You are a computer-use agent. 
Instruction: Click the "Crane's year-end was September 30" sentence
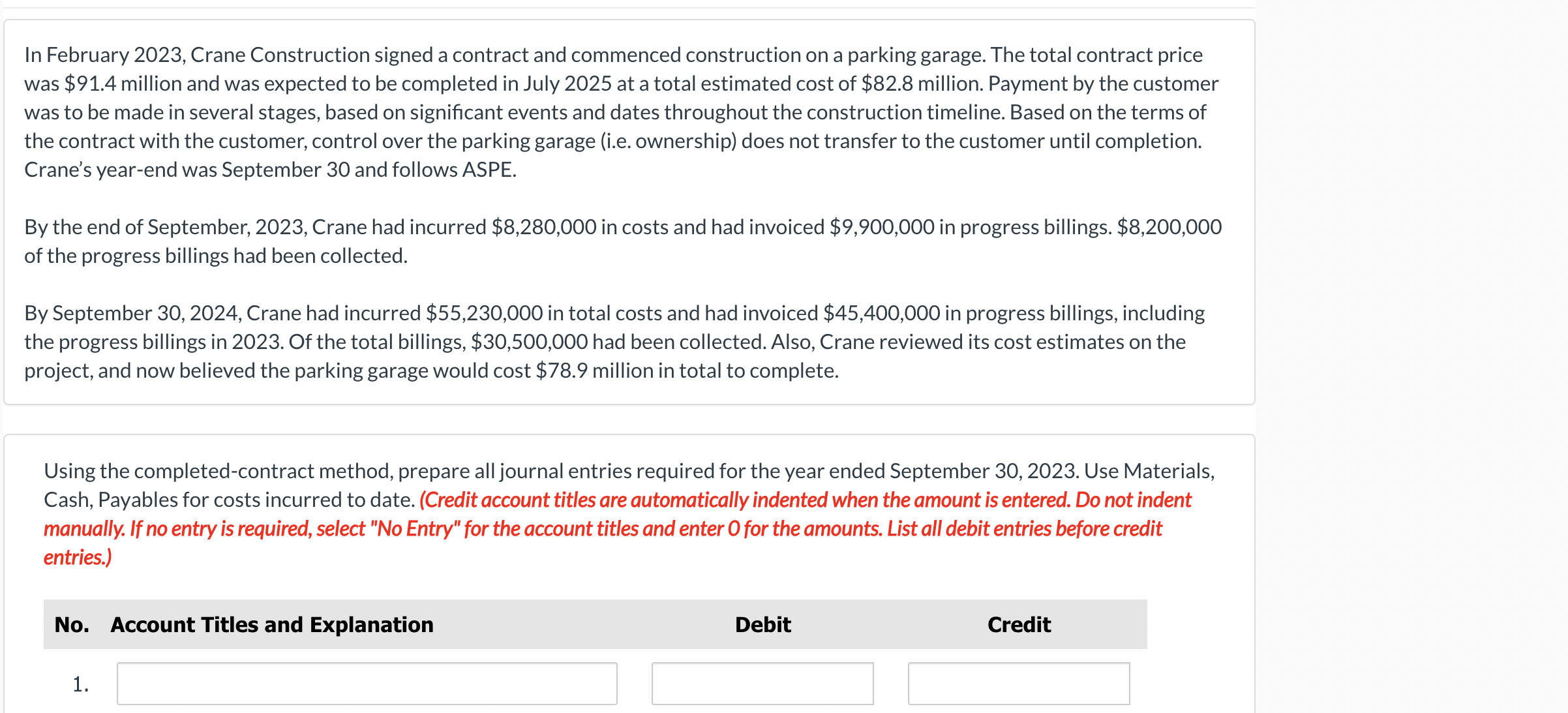(x=269, y=170)
